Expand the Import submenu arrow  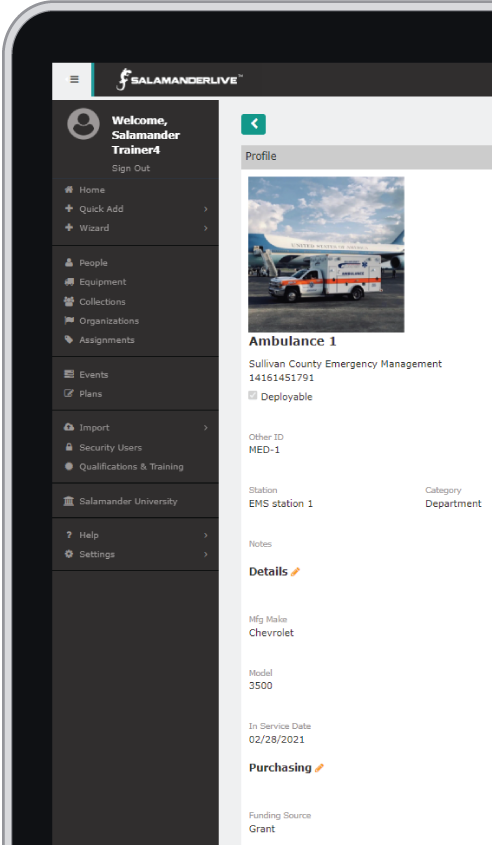click(x=206, y=428)
